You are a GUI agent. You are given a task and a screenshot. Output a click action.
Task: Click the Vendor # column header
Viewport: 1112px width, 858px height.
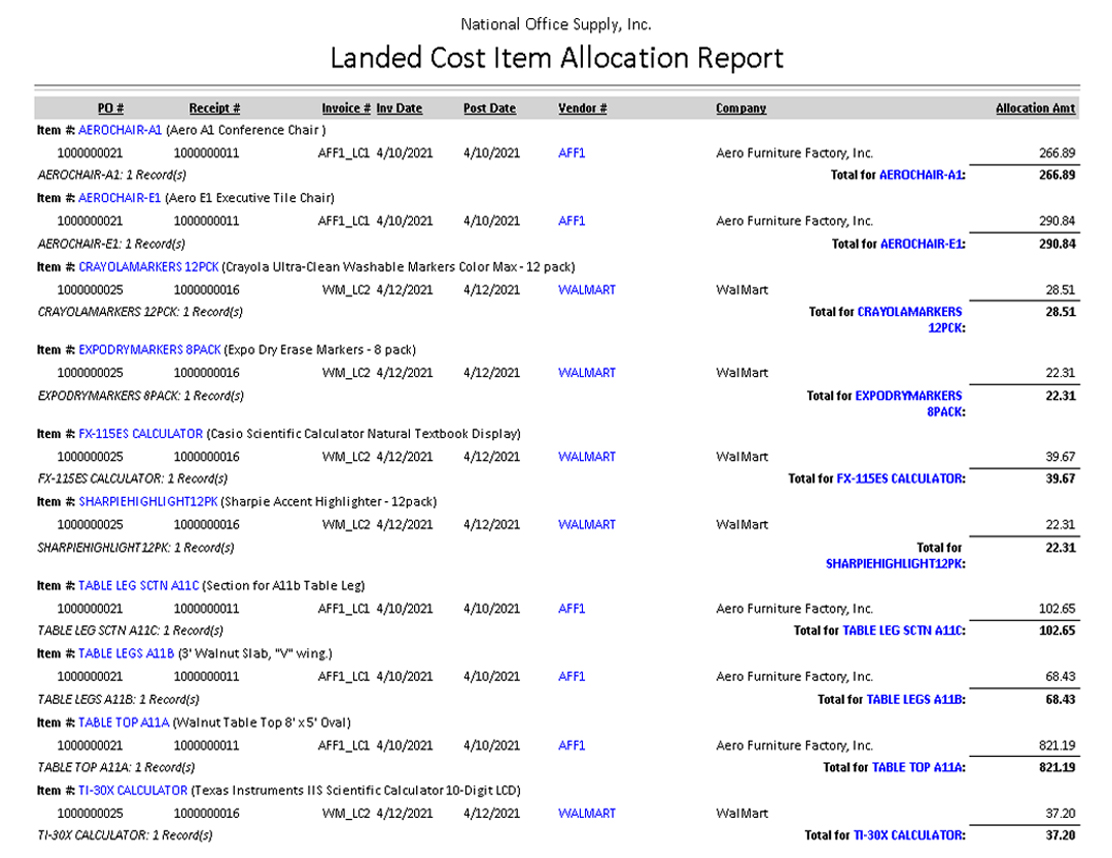[x=582, y=109]
